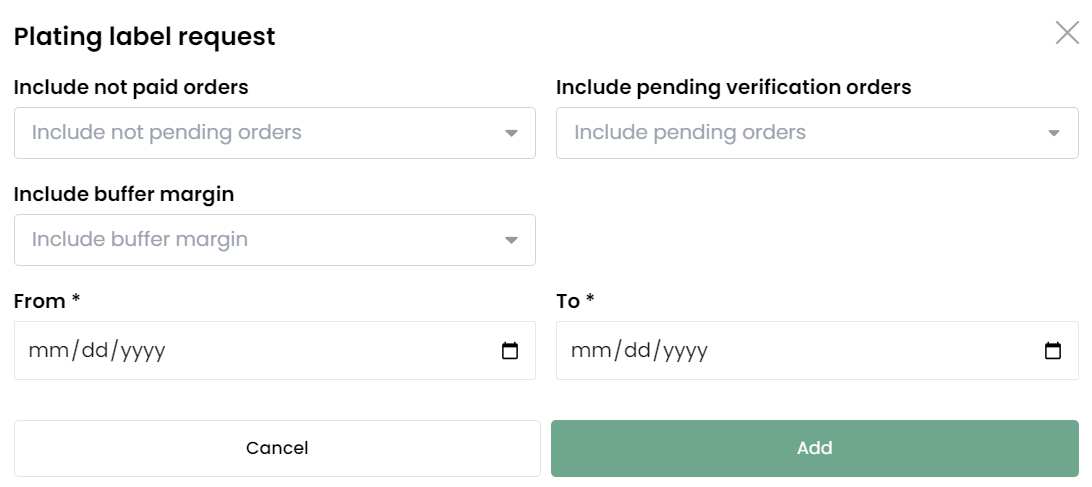Click the Plating label request title
The image size is (1092, 487).
pos(145,36)
